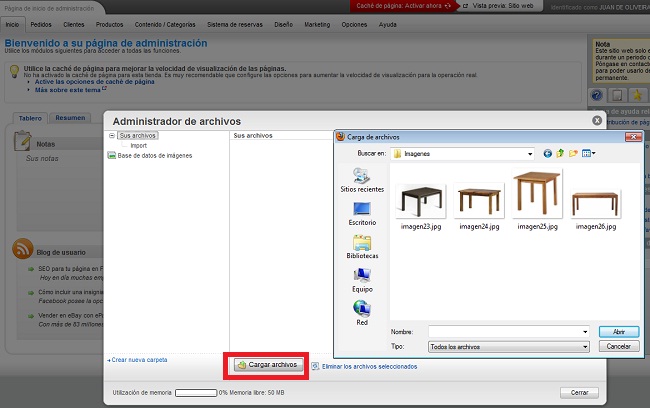This screenshot has height=408, width=650.
Task: Click the lightbulb tip icon
Action: click(14, 71)
